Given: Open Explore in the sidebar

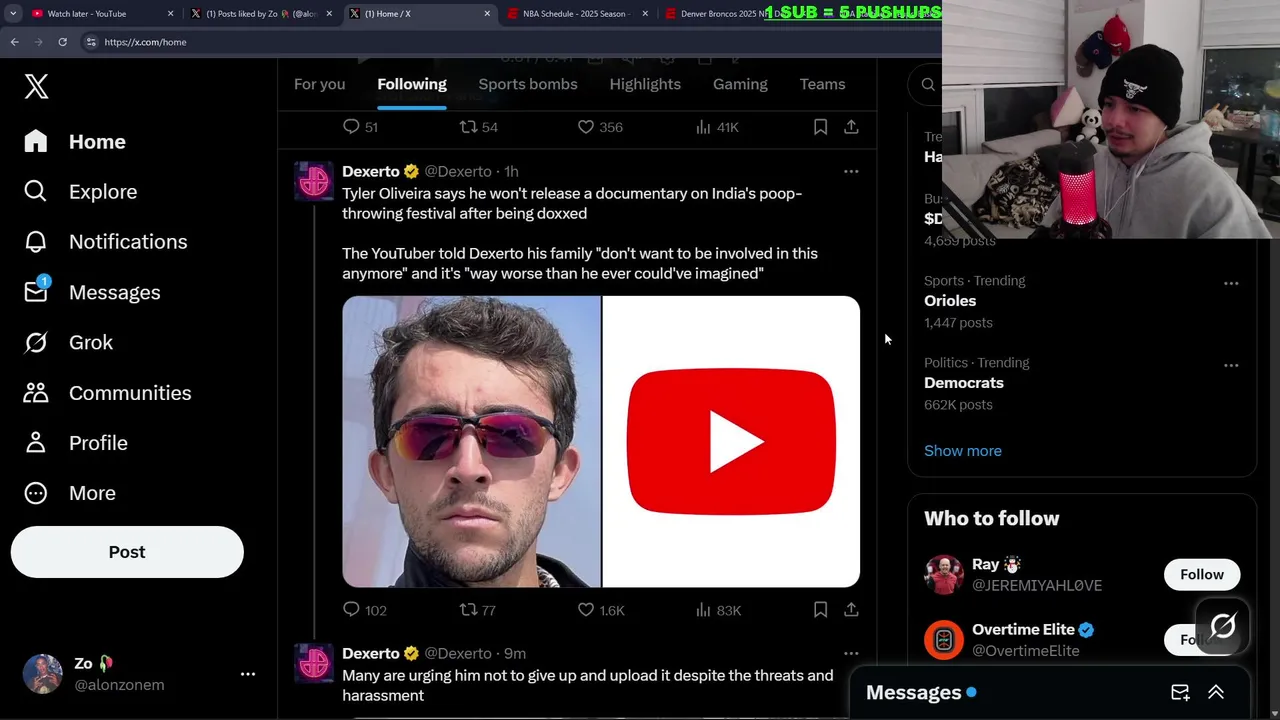Looking at the screenshot, I should click(80, 192).
